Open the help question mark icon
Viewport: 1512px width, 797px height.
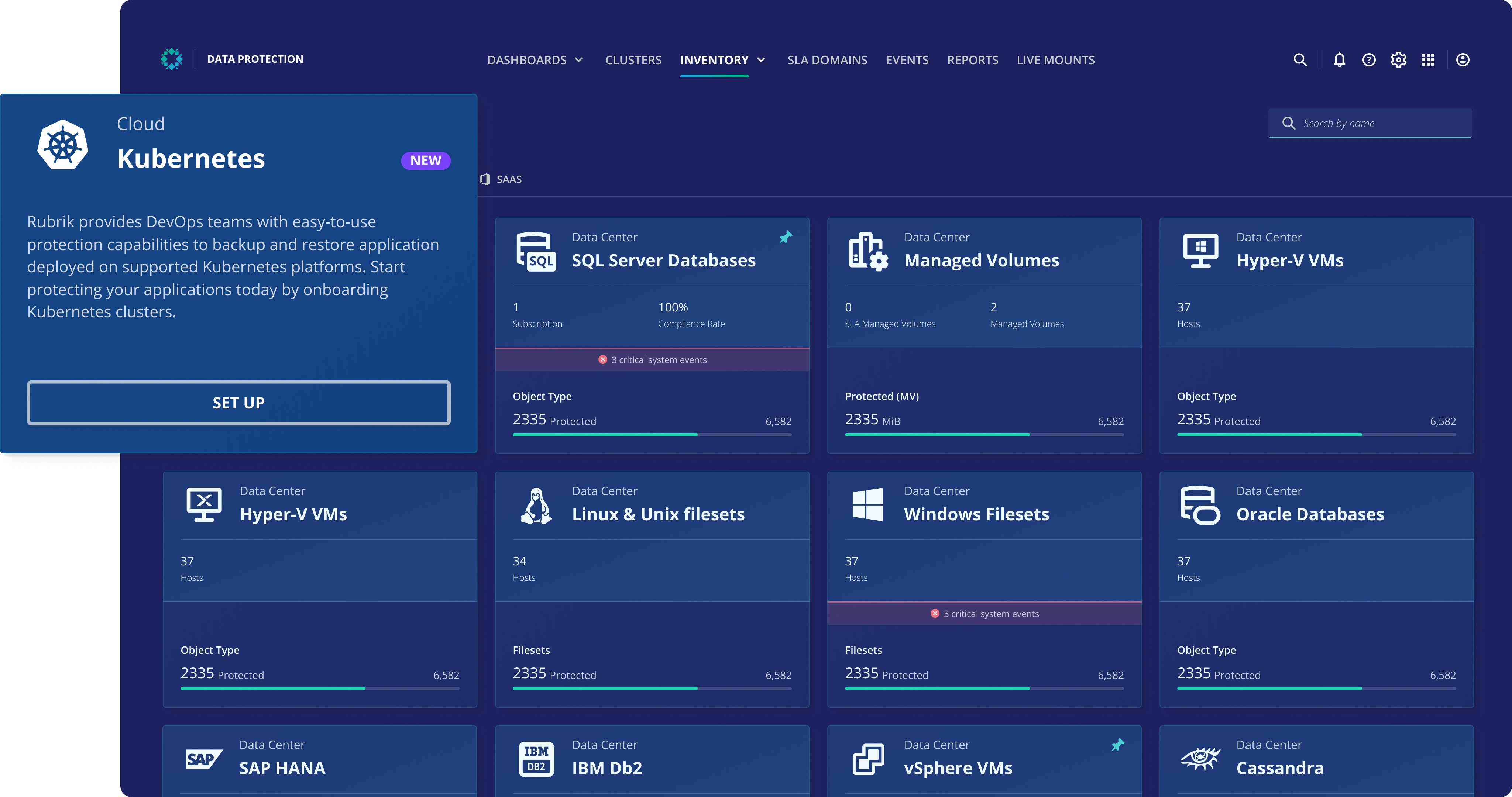[1369, 60]
